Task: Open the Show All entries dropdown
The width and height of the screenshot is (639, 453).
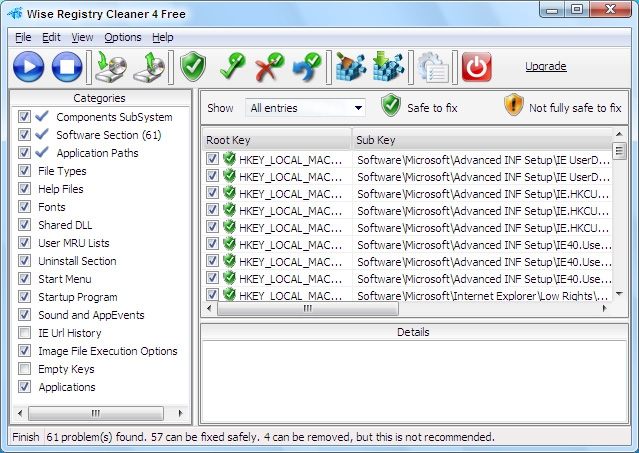Action: [x=305, y=108]
